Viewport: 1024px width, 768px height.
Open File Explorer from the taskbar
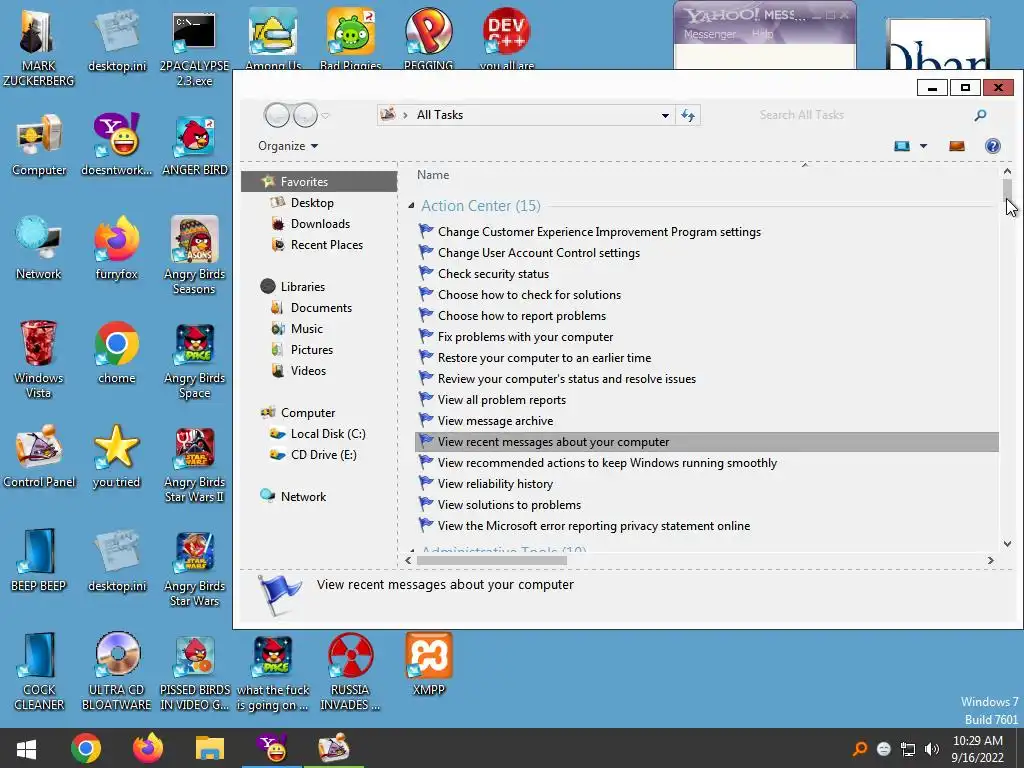[x=210, y=748]
